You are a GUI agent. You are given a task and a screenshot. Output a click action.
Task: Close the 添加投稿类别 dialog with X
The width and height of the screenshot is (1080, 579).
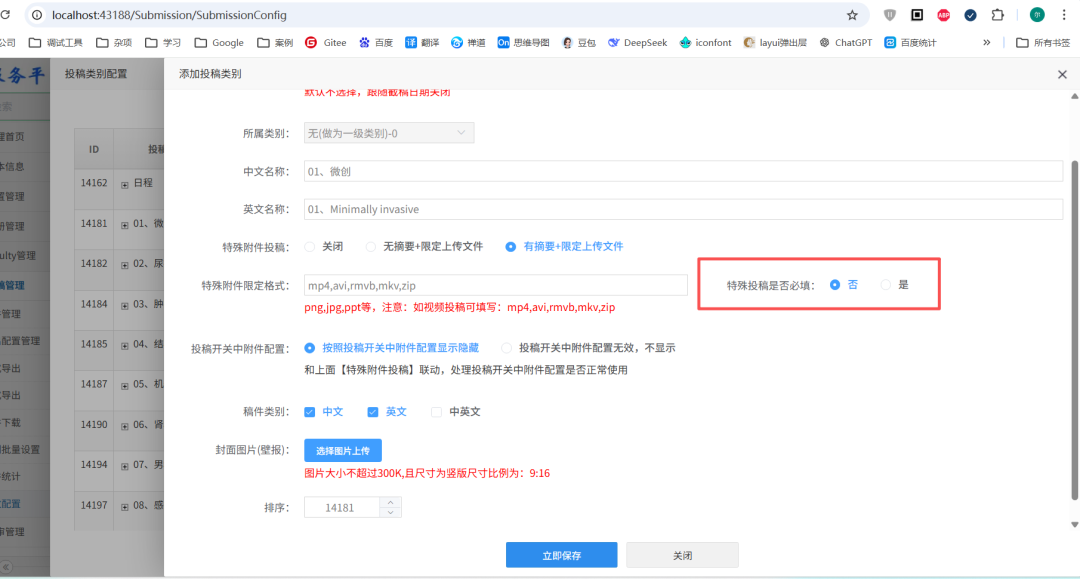coord(1062,74)
